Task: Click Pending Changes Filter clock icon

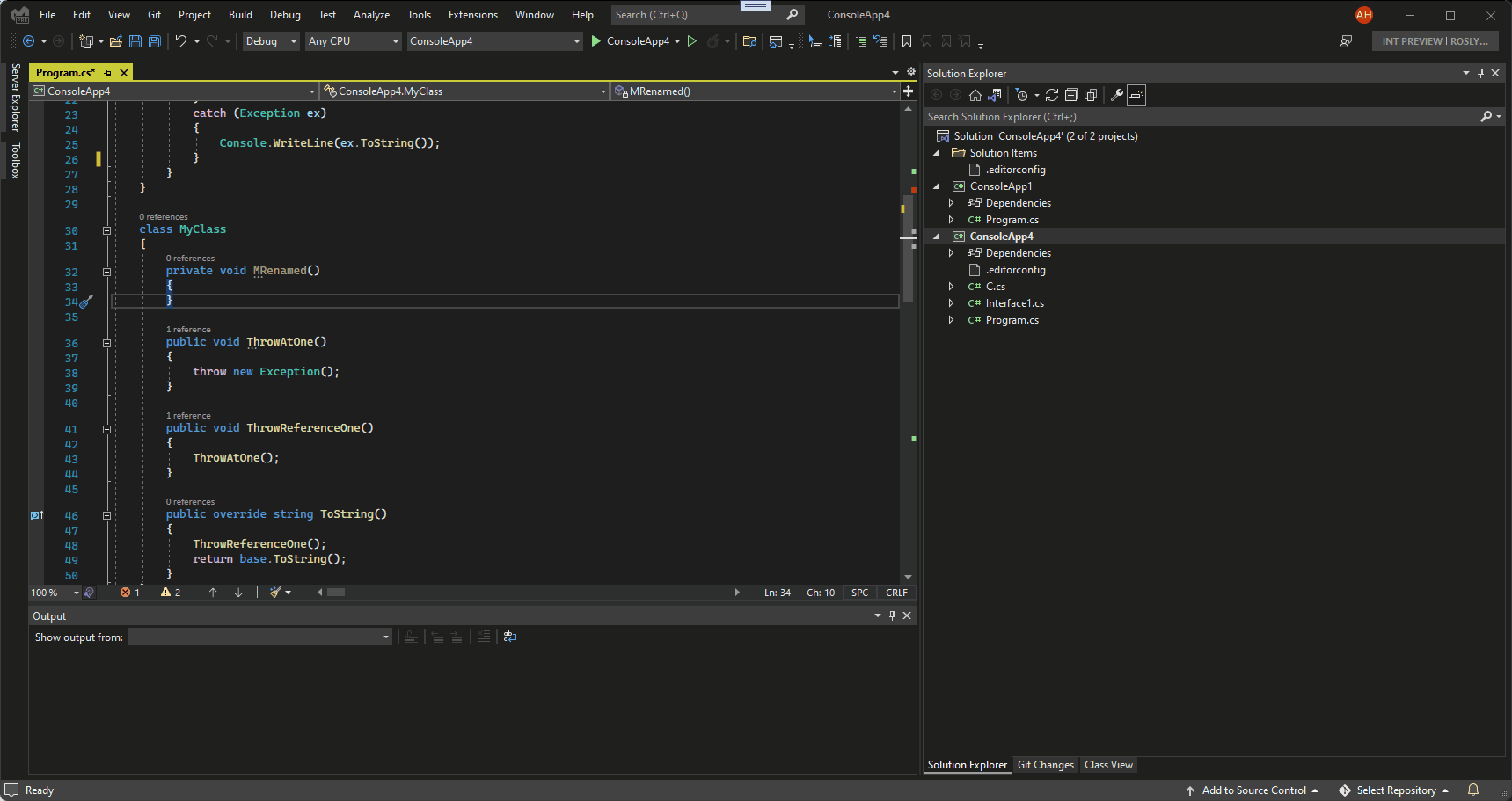Action: click(1021, 95)
